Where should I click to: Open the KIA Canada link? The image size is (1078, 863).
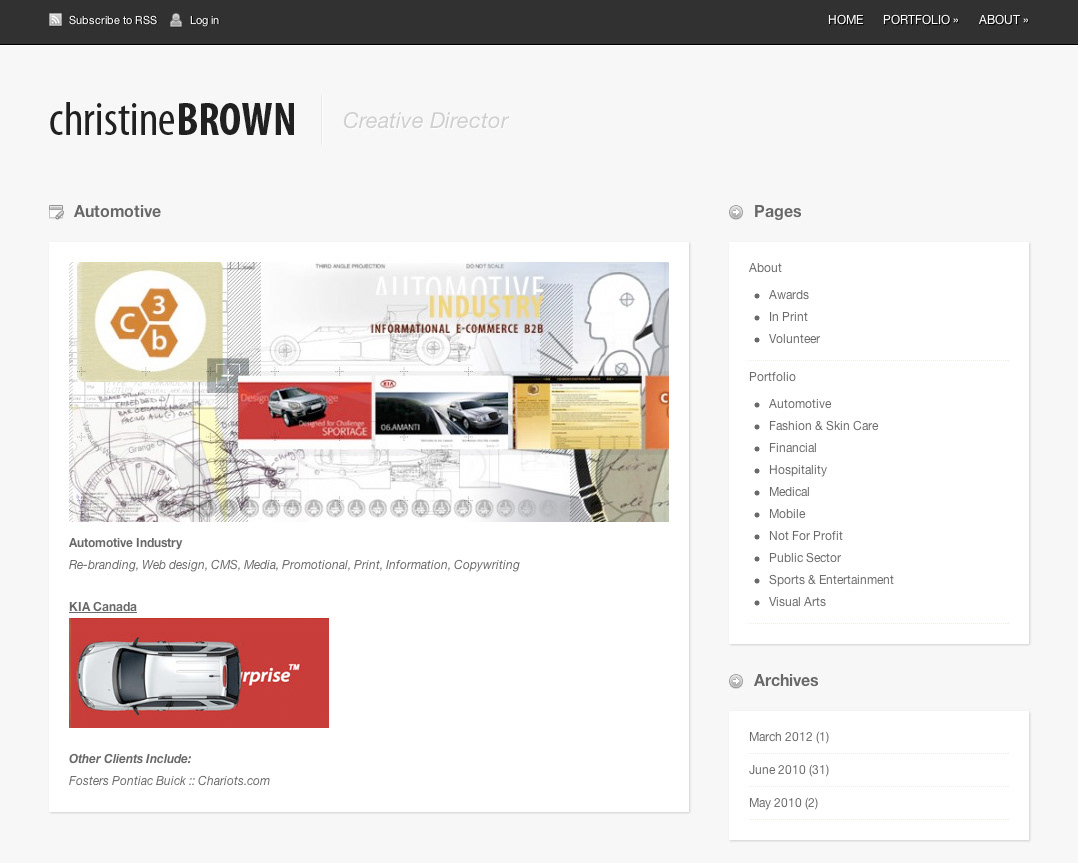point(103,607)
